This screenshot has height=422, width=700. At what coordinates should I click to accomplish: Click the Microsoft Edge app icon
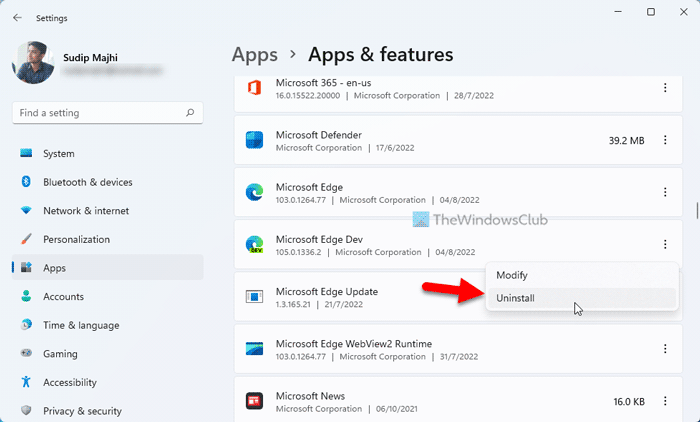(x=254, y=192)
